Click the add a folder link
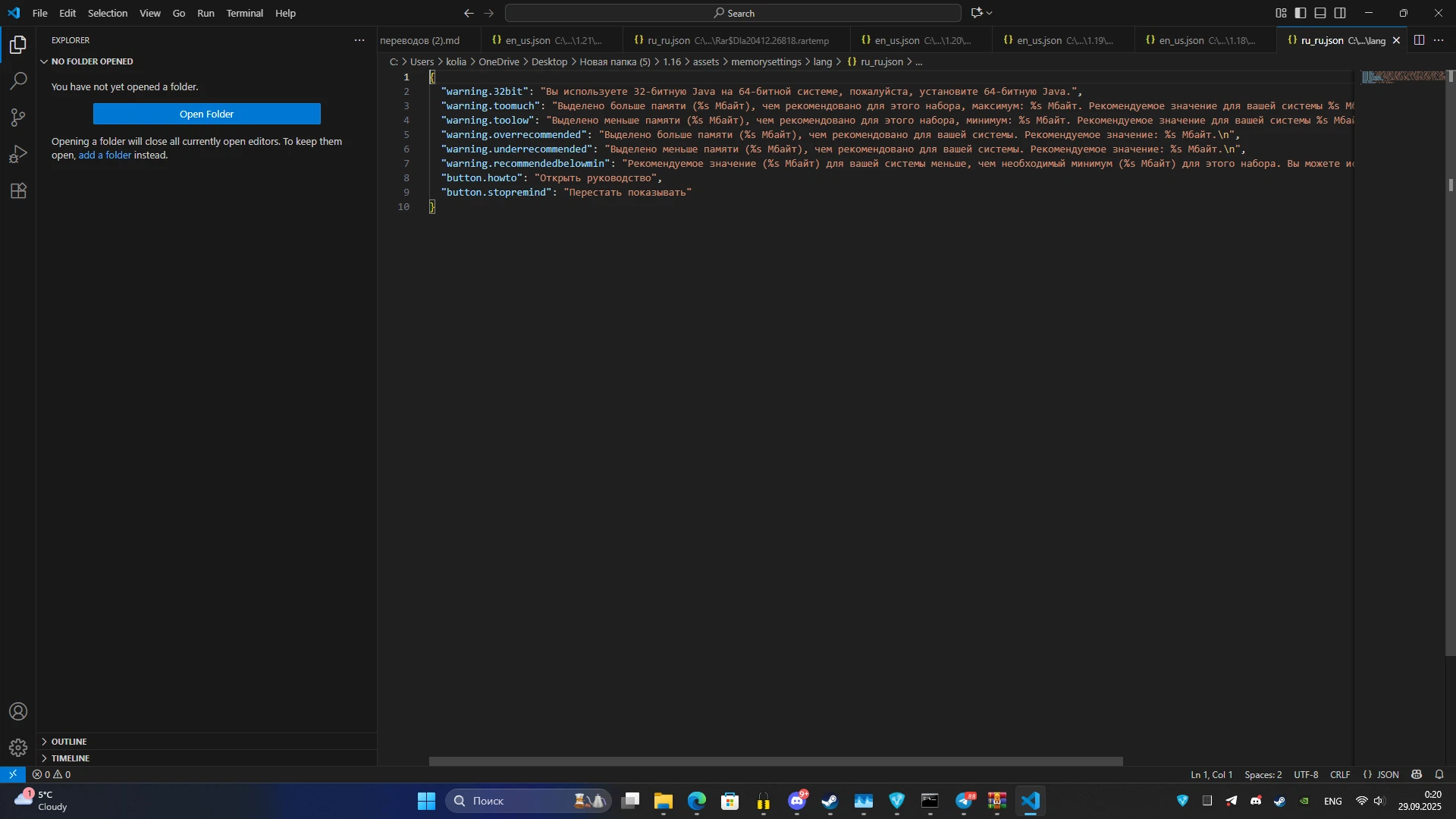Image resolution: width=1456 pixels, height=819 pixels. coord(105,155)
